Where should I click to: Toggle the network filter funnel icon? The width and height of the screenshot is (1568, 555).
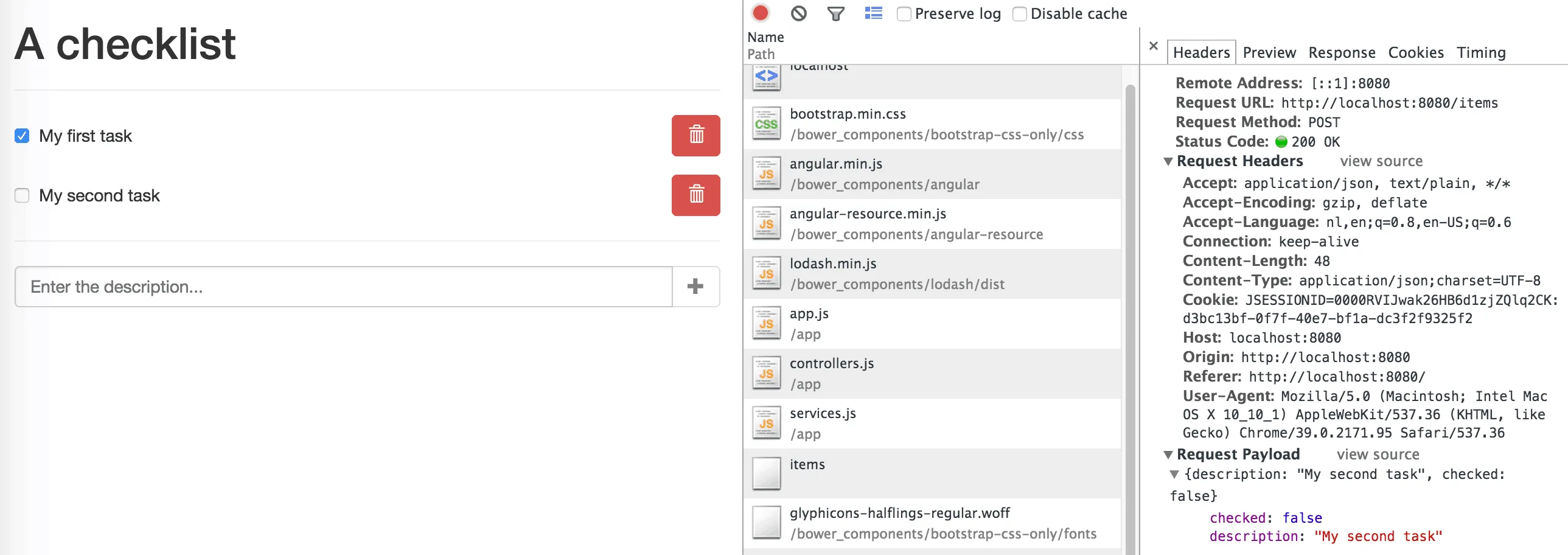pyautogui.click(x=836, y=13)
